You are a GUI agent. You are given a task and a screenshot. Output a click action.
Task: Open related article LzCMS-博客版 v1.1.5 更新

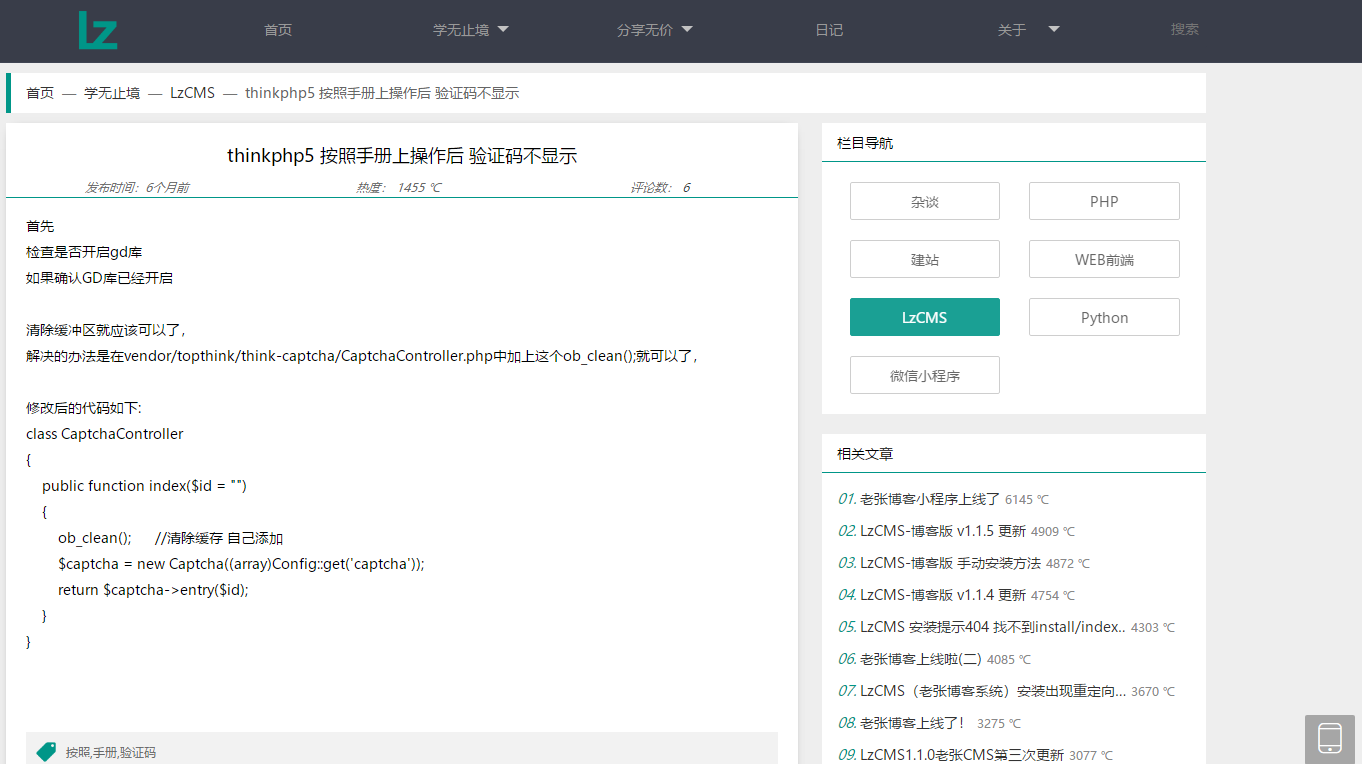942,531
